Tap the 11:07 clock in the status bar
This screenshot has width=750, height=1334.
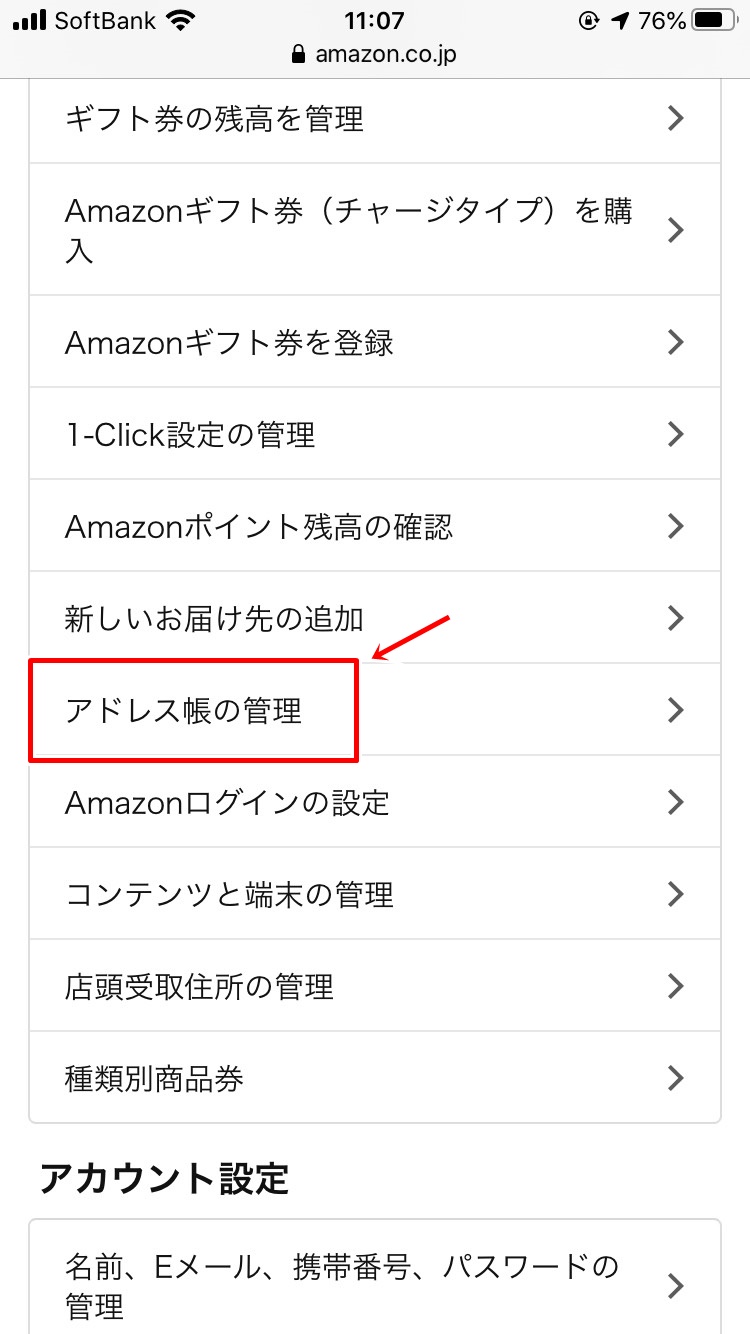tap(375, 20)
